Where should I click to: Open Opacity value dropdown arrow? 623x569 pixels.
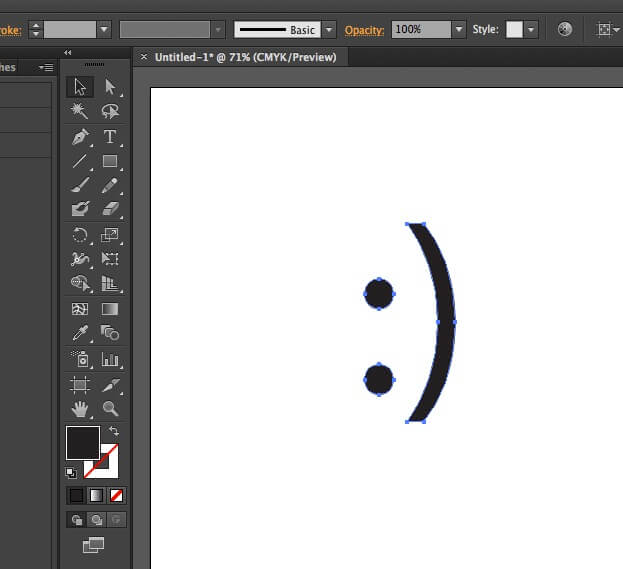click(459, 29)
